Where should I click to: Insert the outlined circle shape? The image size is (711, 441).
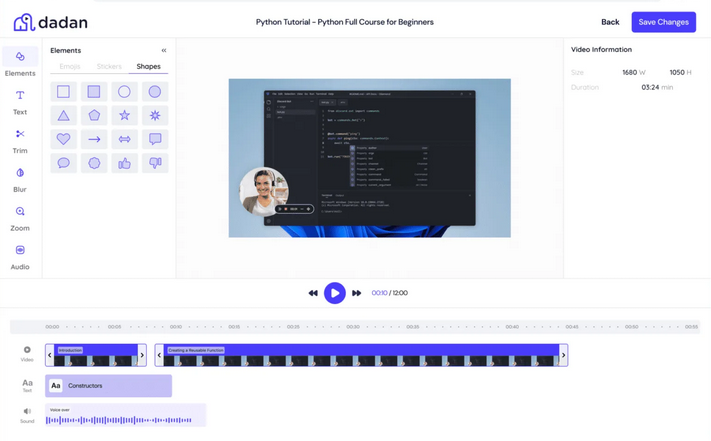(x=124, y=92)
